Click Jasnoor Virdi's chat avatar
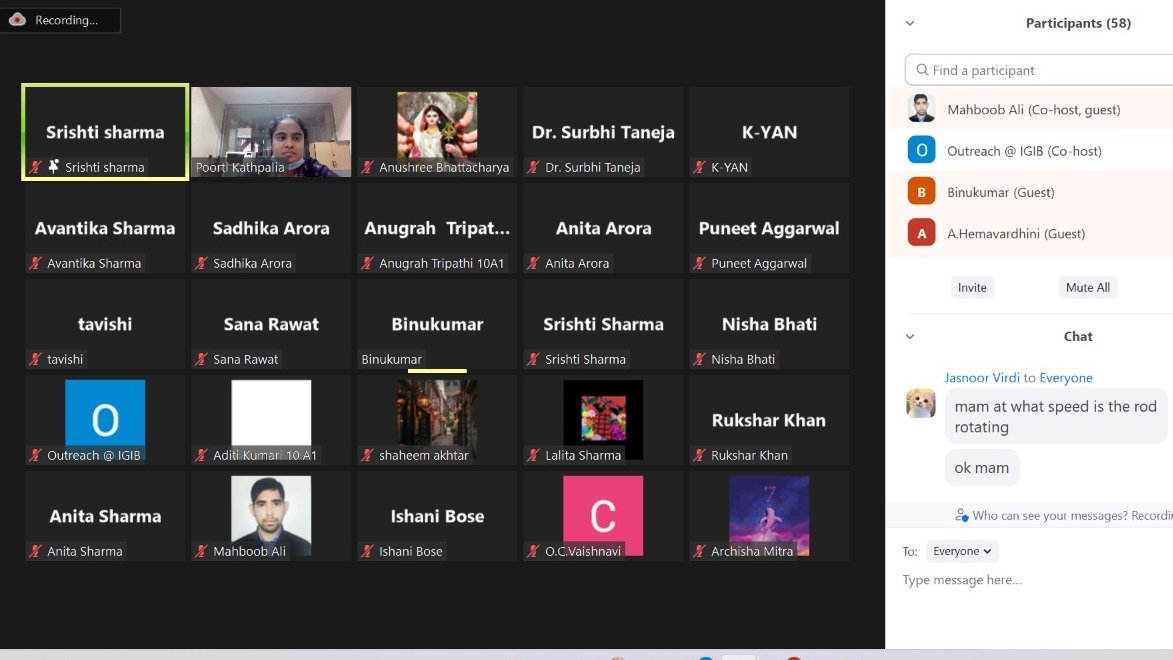 click(x=921, y=403)
